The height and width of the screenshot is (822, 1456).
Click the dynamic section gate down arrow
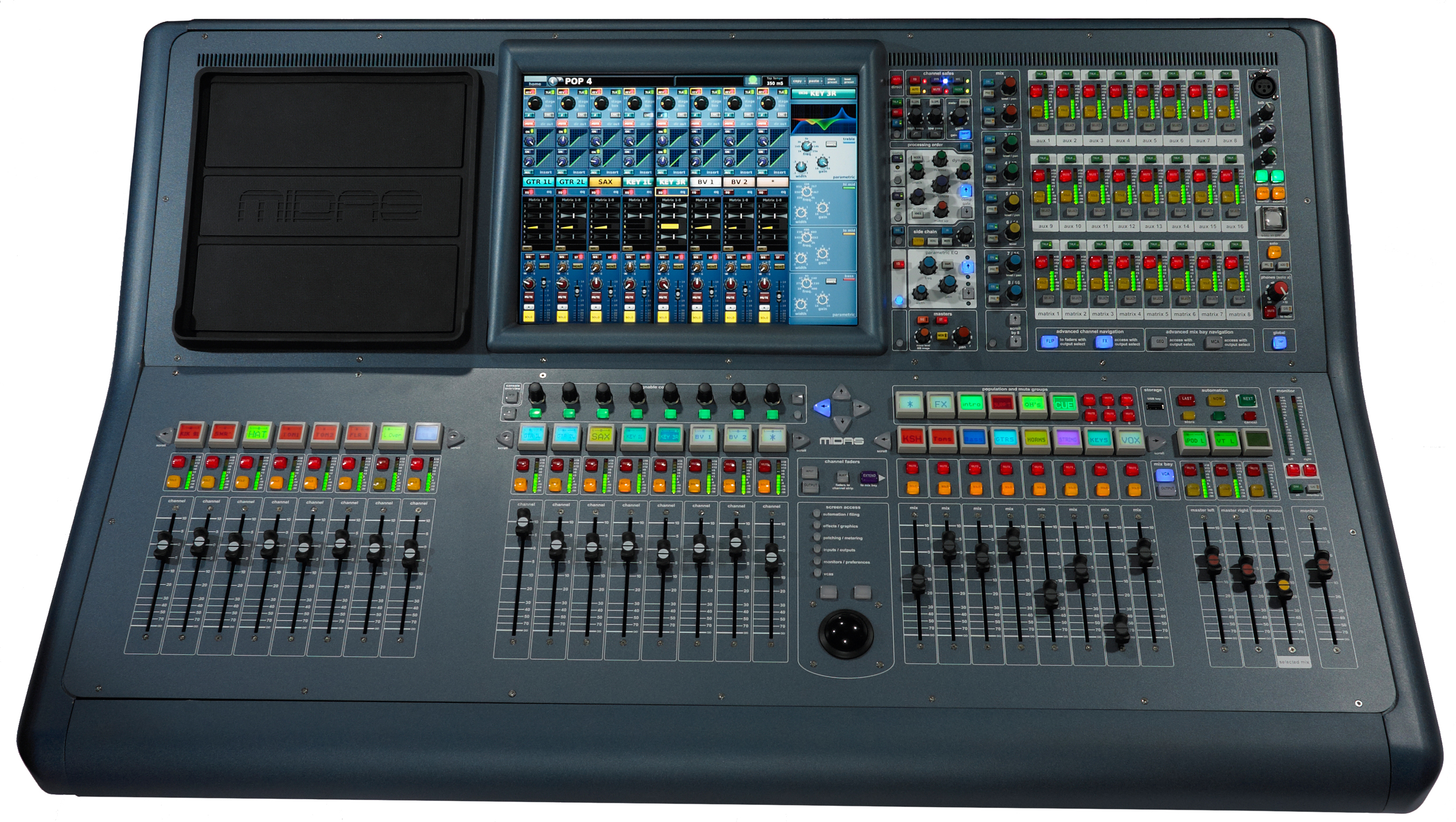[x=966, y=212]
